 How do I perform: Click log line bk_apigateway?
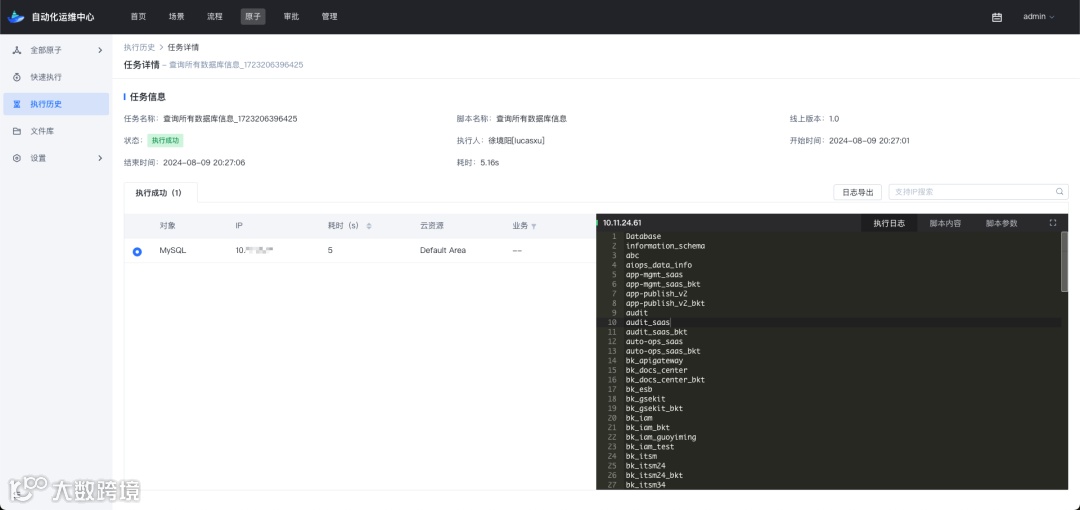654,360
